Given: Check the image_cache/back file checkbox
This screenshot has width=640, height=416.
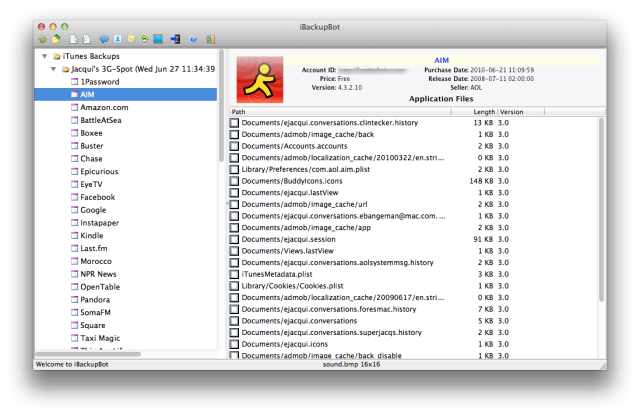Looking at the screenshot, I should coord(234,134).
